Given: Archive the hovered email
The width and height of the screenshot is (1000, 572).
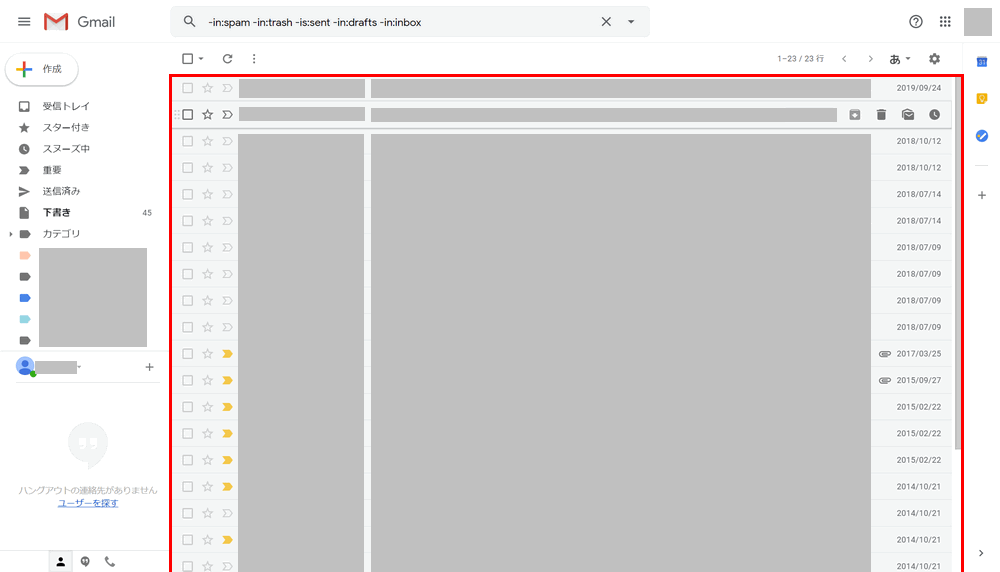Looking at the screenshot, I should coord(855,115).
